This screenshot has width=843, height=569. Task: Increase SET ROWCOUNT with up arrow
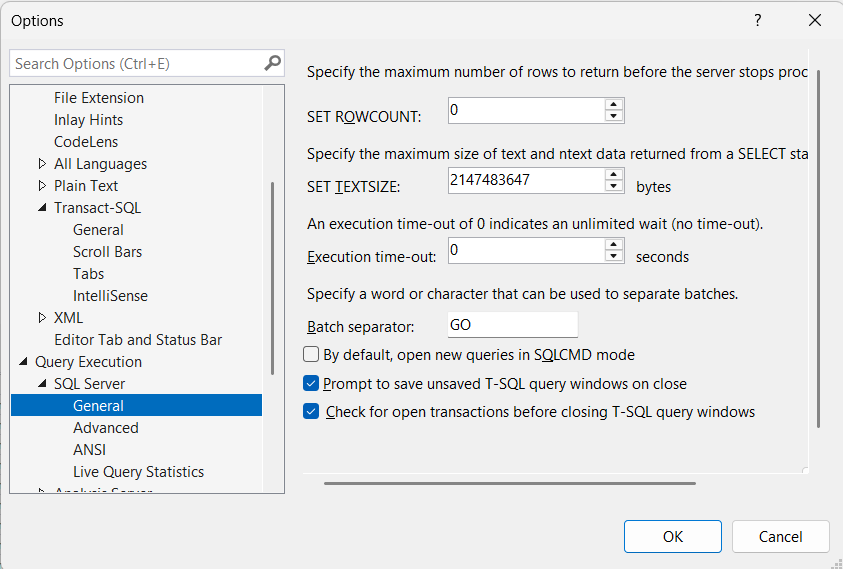pyautogui.click(x=613, y=104)
